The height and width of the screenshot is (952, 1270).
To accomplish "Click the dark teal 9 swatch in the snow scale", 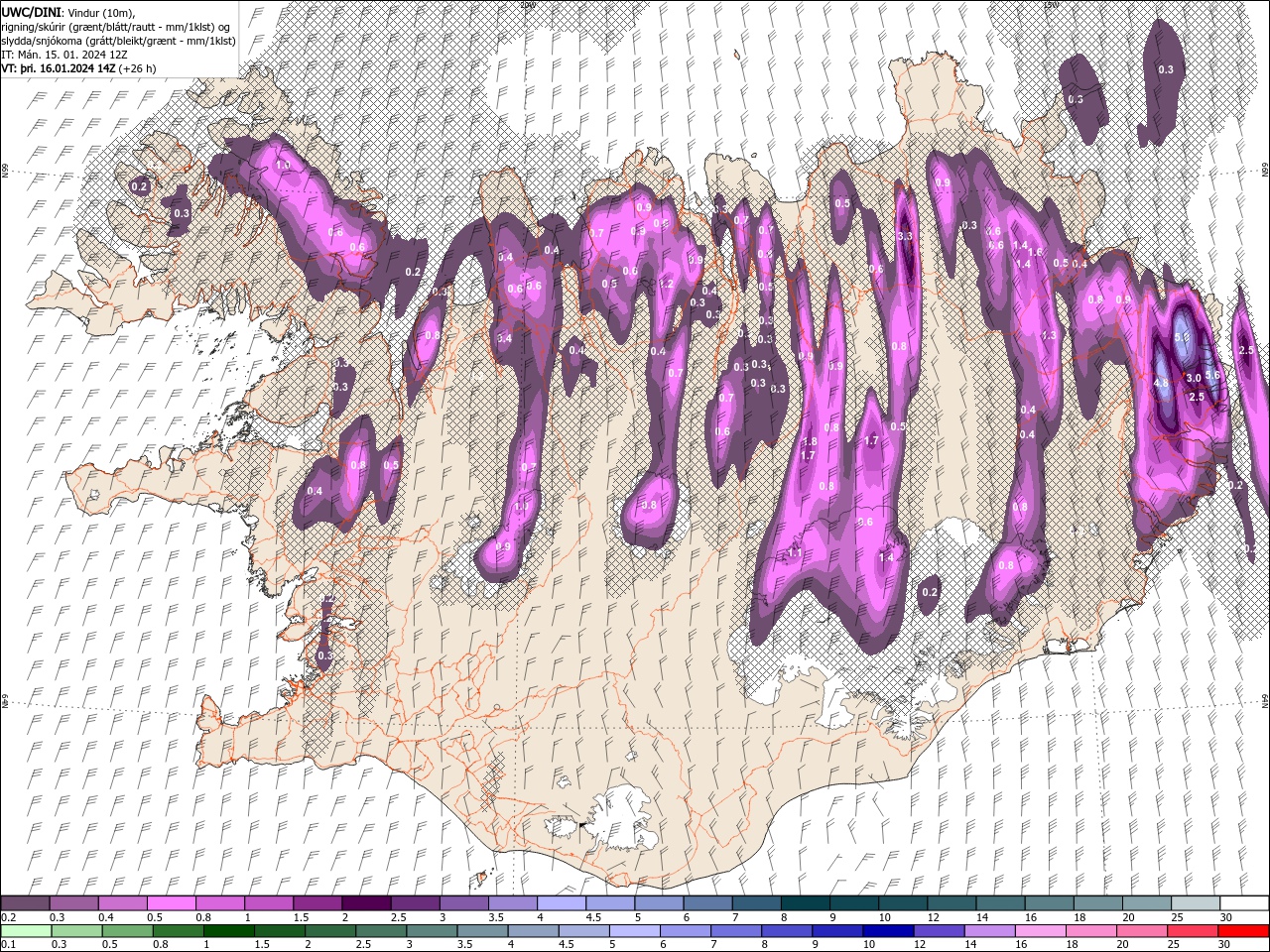I will pos(853,903).
